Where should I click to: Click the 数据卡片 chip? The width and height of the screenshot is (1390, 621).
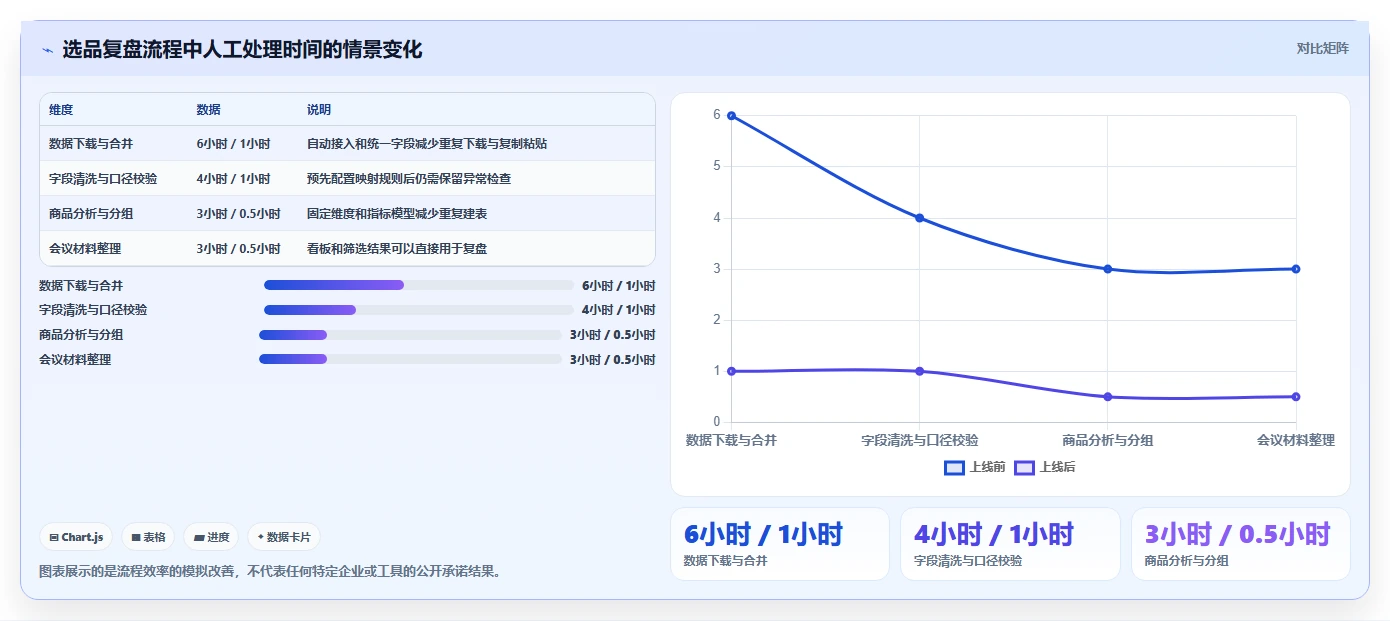(284, 537)
